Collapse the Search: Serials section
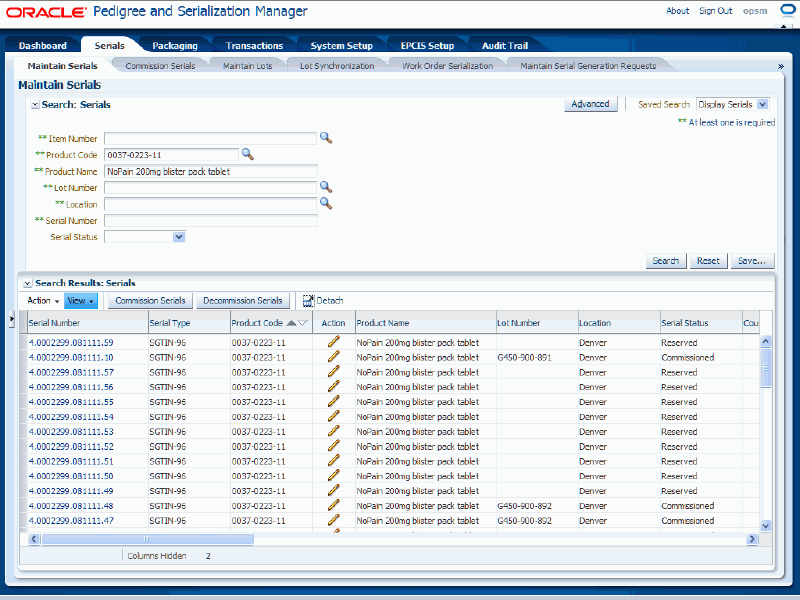Screen dimensions: 800x600 (35, 105)
